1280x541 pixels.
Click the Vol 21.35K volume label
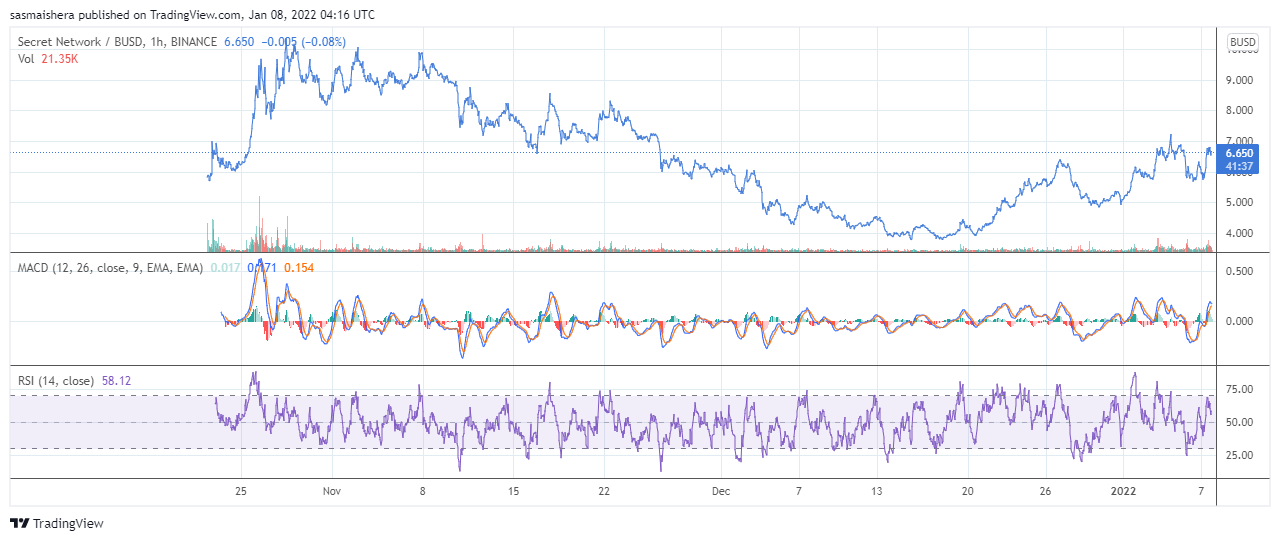pos(48,59)
